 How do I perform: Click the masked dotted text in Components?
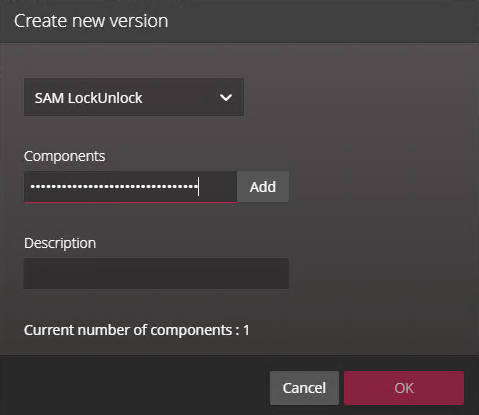click(x=114, y=186)
